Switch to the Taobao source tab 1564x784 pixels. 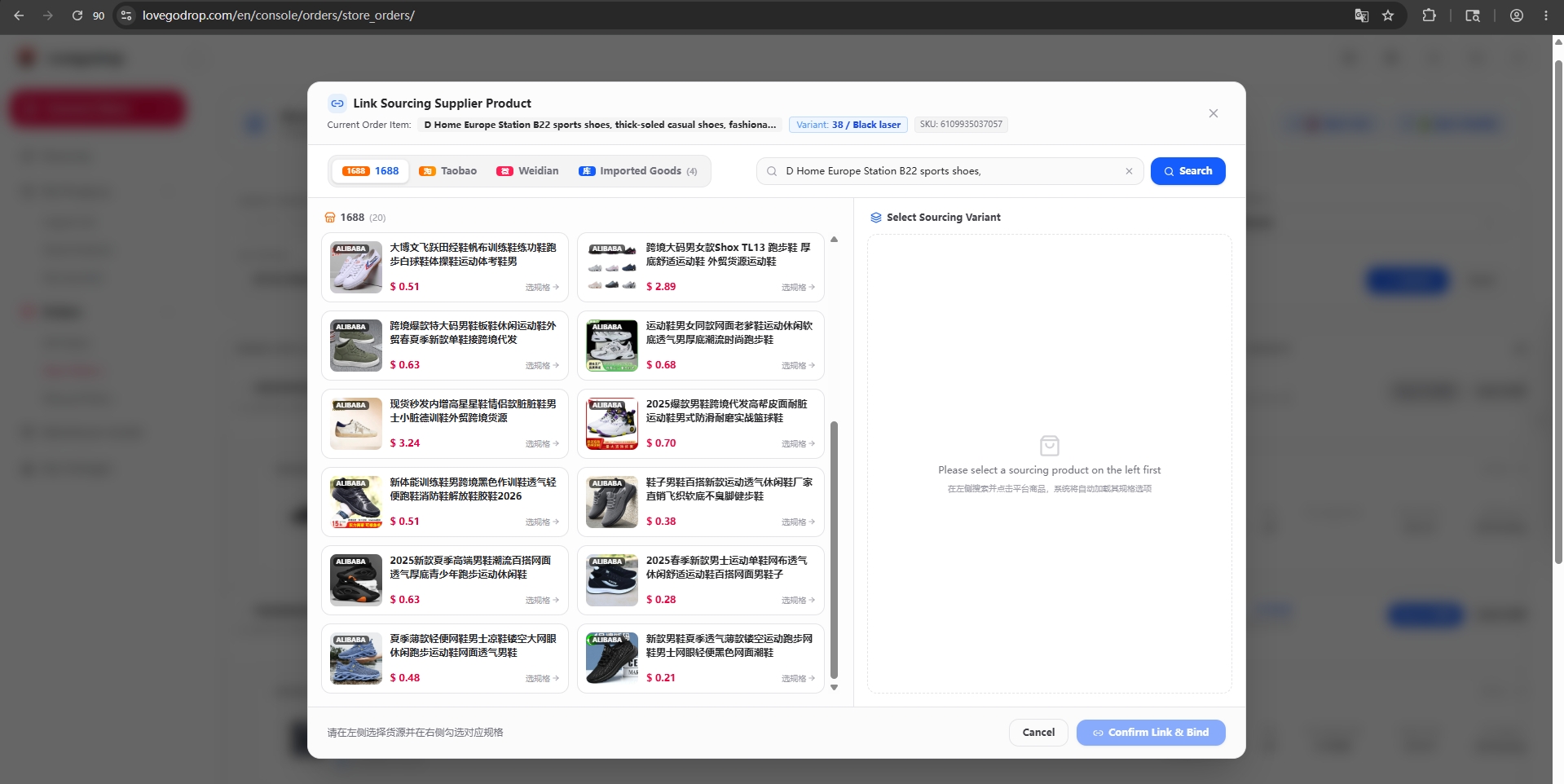coord(447,171)
